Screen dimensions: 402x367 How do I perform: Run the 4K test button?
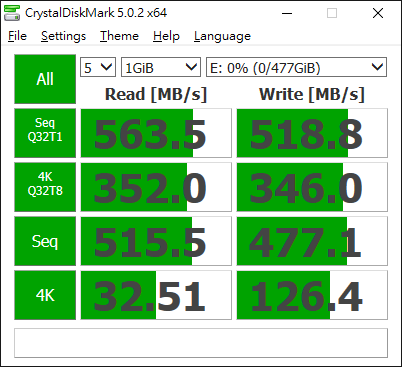(45, 295)
